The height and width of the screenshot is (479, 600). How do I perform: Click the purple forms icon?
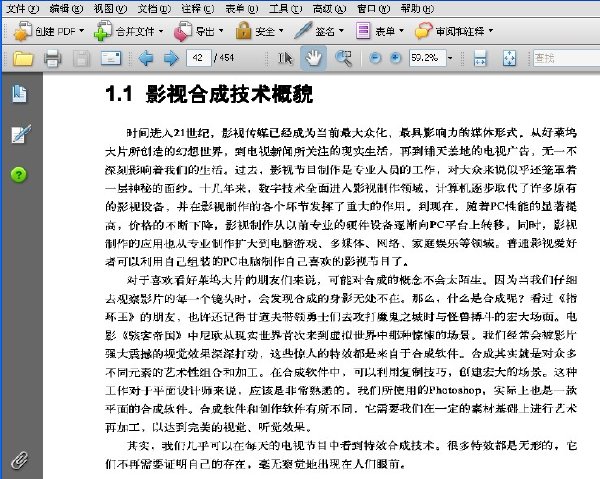click(x=363, y=31)
